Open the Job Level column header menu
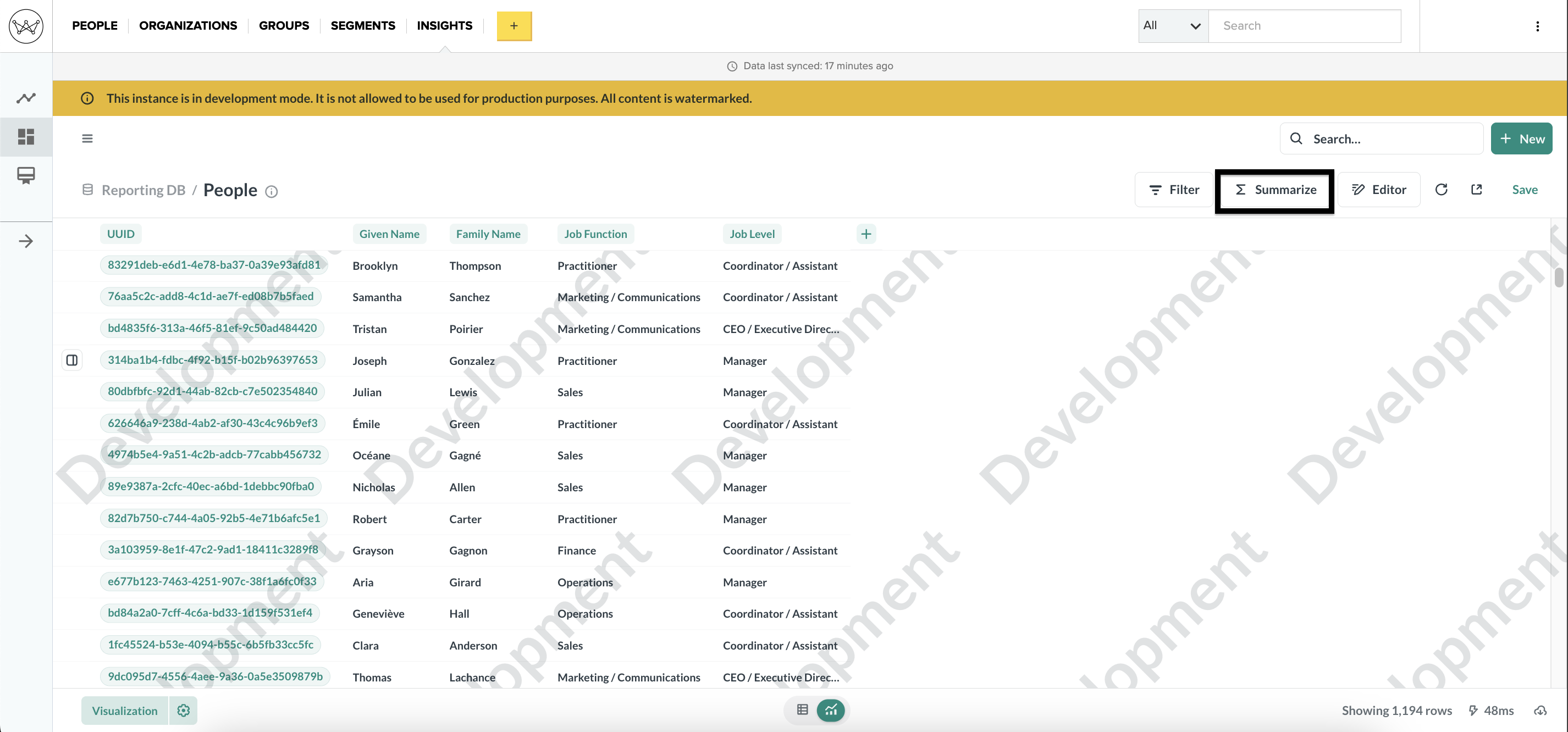 (x=752, y=234)
